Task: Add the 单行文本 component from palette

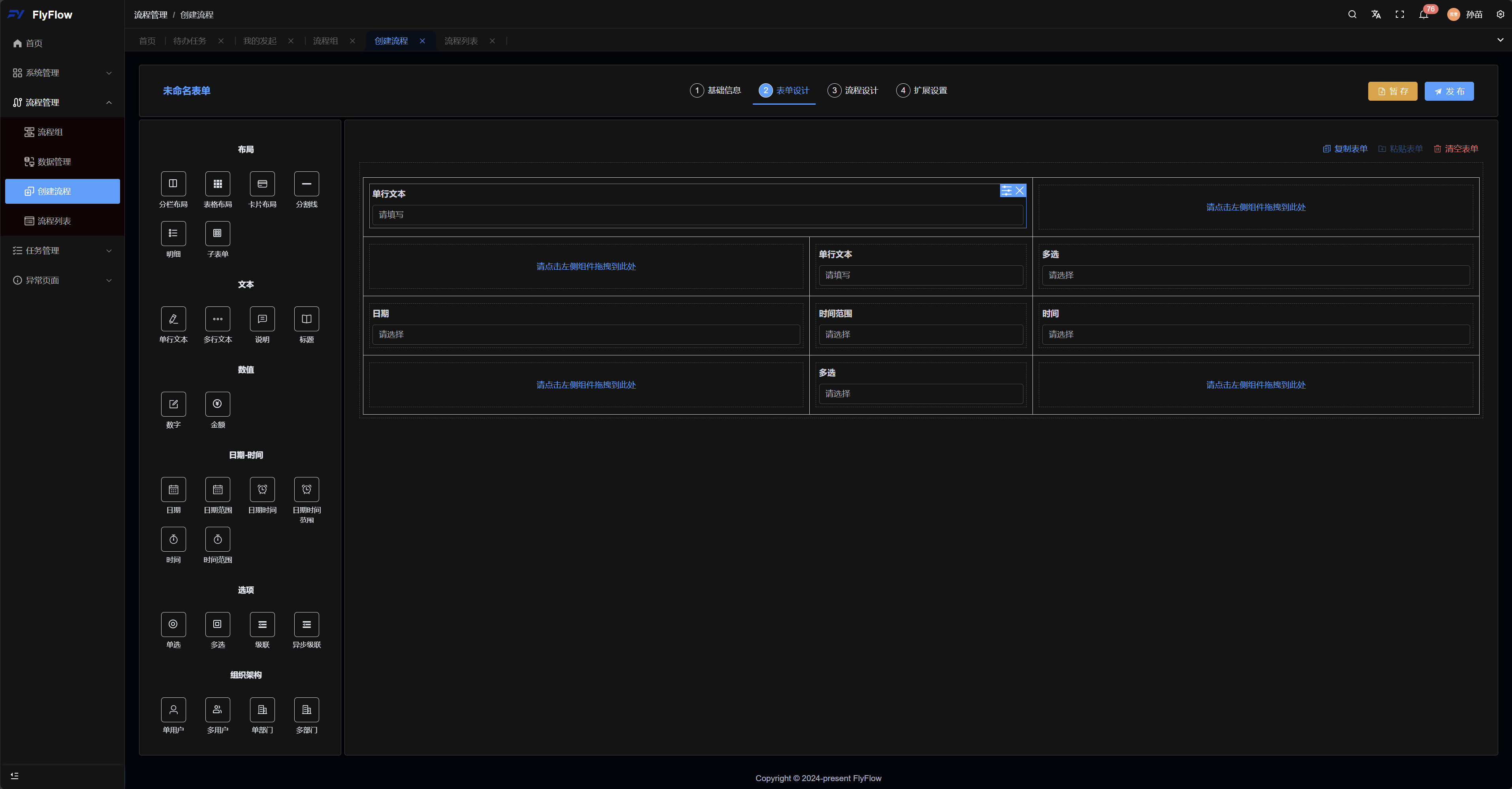Action: coord(173,319)
